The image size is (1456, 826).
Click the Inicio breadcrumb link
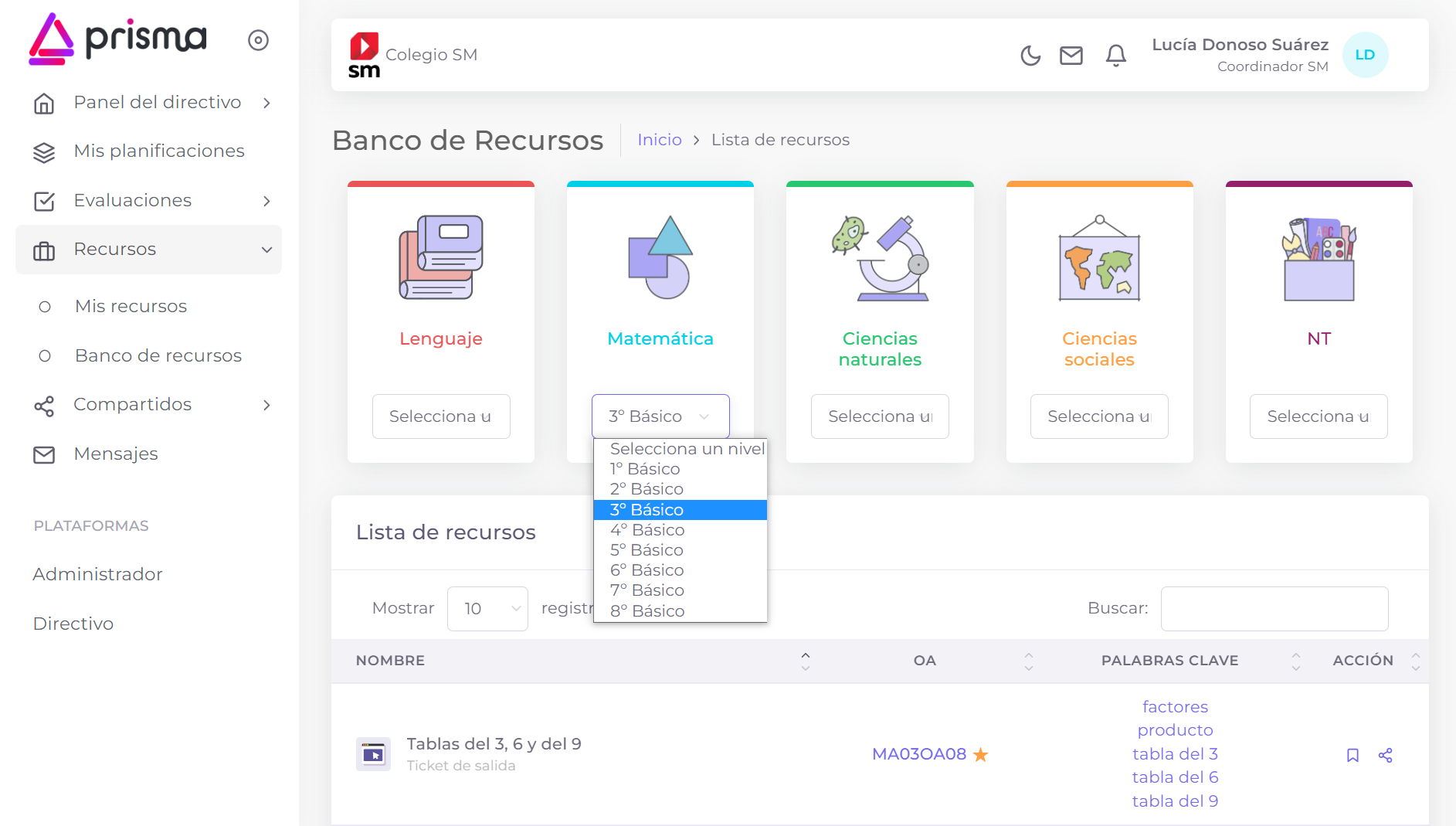(x=659, y=140)
